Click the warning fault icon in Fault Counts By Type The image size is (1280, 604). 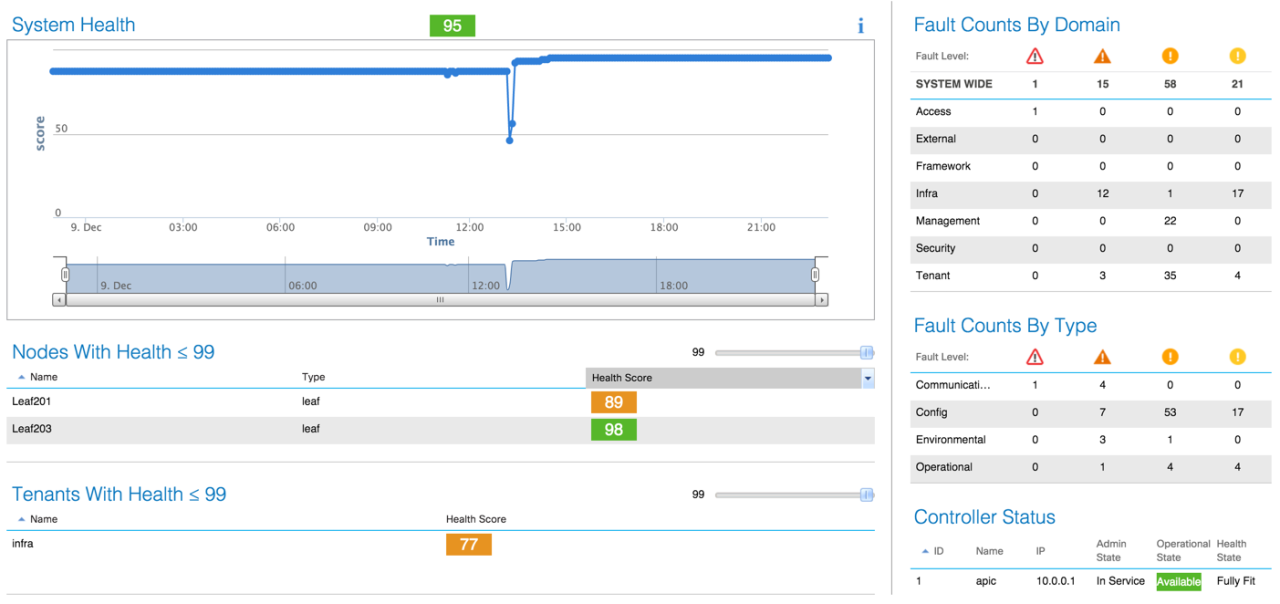[1237, 357]
